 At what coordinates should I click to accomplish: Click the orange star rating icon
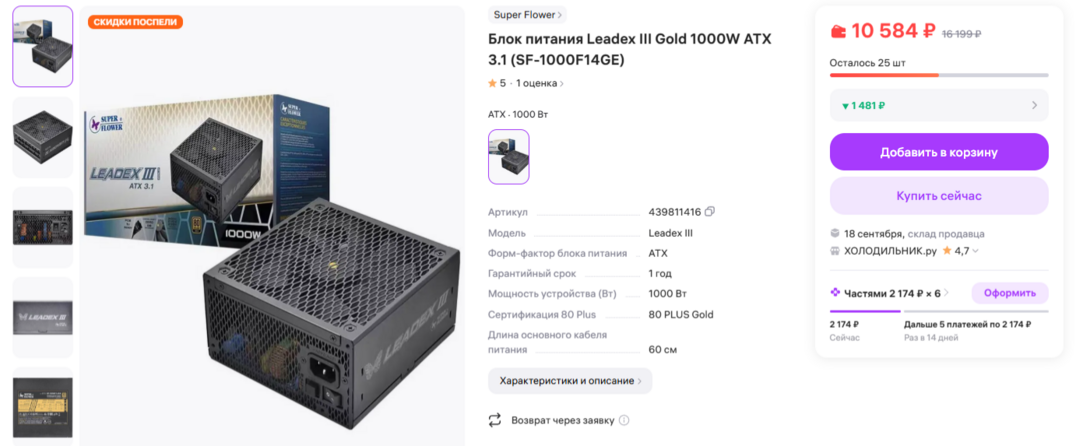492,83
